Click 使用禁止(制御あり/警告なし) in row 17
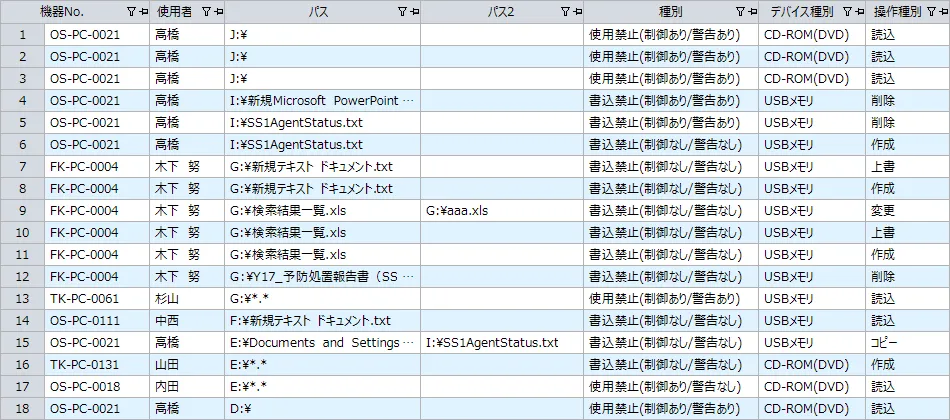Viewport: 950px width, 420px height. point(672,387)
